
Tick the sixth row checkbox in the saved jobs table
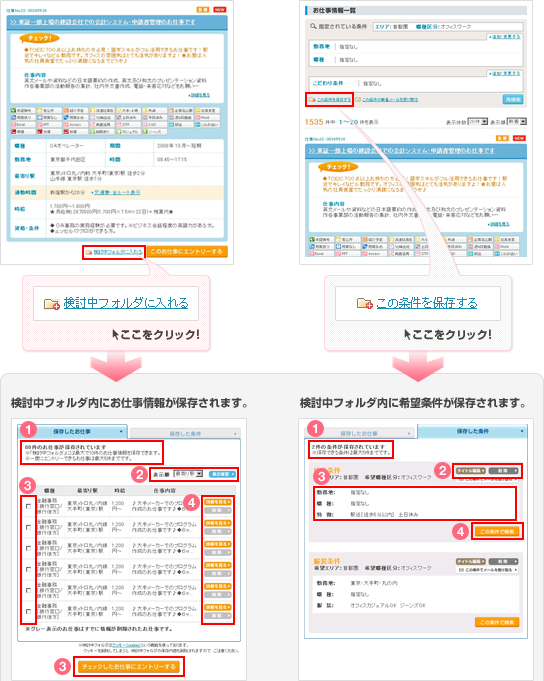(x=28, y=611)
